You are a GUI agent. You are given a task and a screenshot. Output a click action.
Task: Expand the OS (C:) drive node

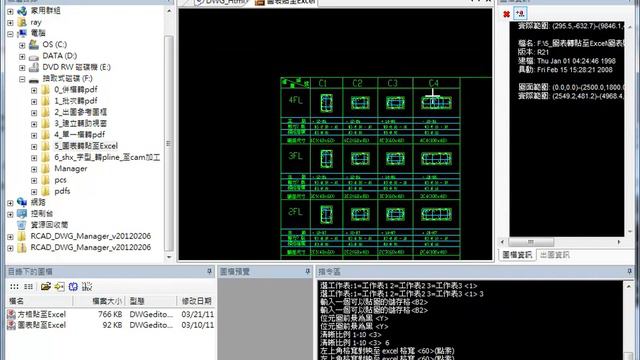[22, 45]
